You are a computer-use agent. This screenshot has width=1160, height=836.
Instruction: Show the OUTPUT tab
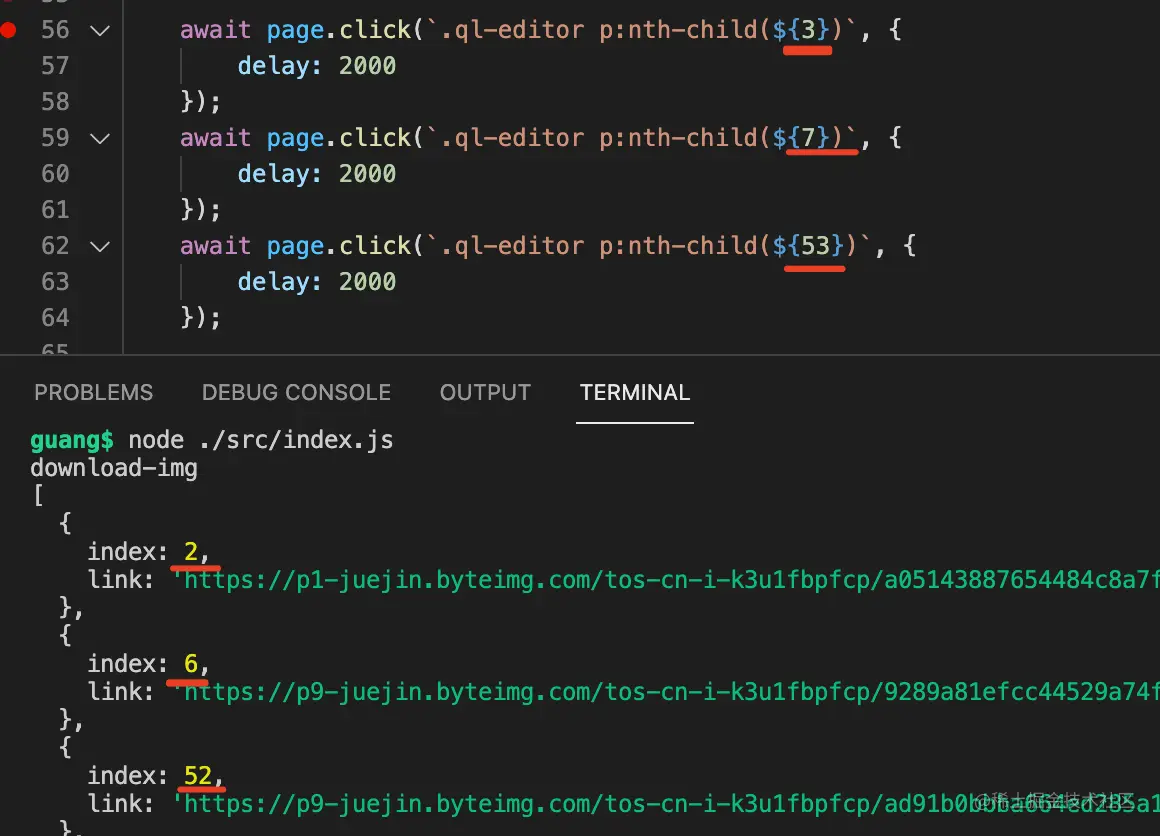coord(485,392)
